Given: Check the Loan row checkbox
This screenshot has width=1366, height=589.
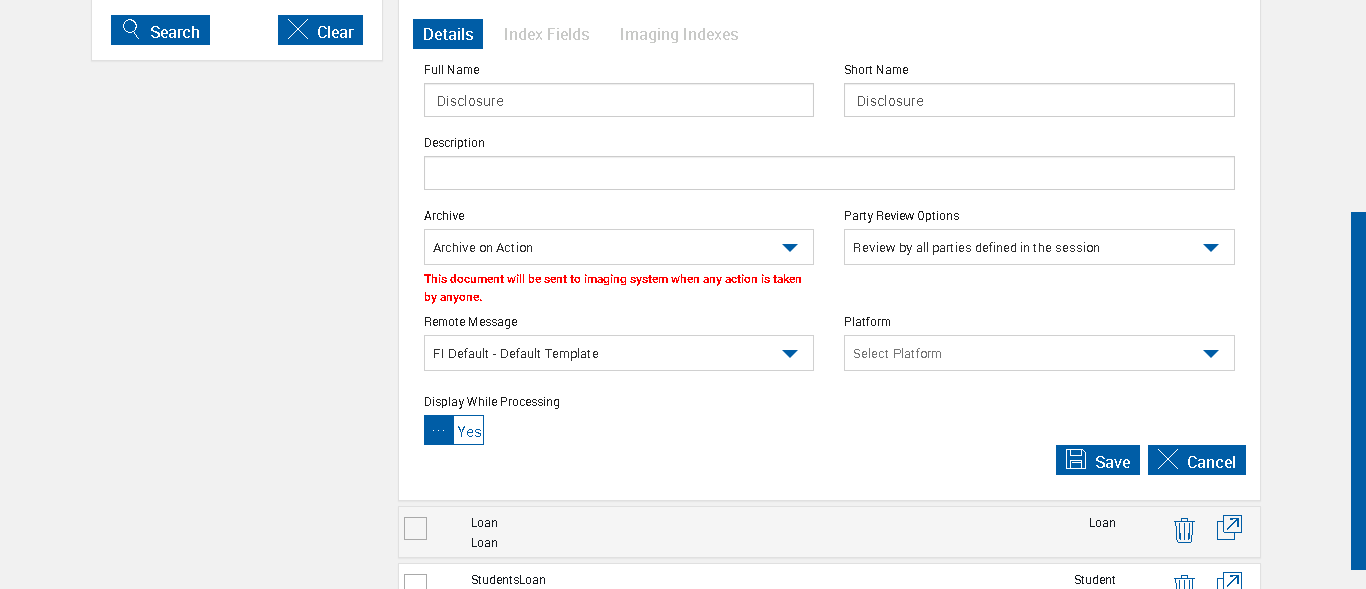Looking at the screenshot, I should click(x=416, y=528).
